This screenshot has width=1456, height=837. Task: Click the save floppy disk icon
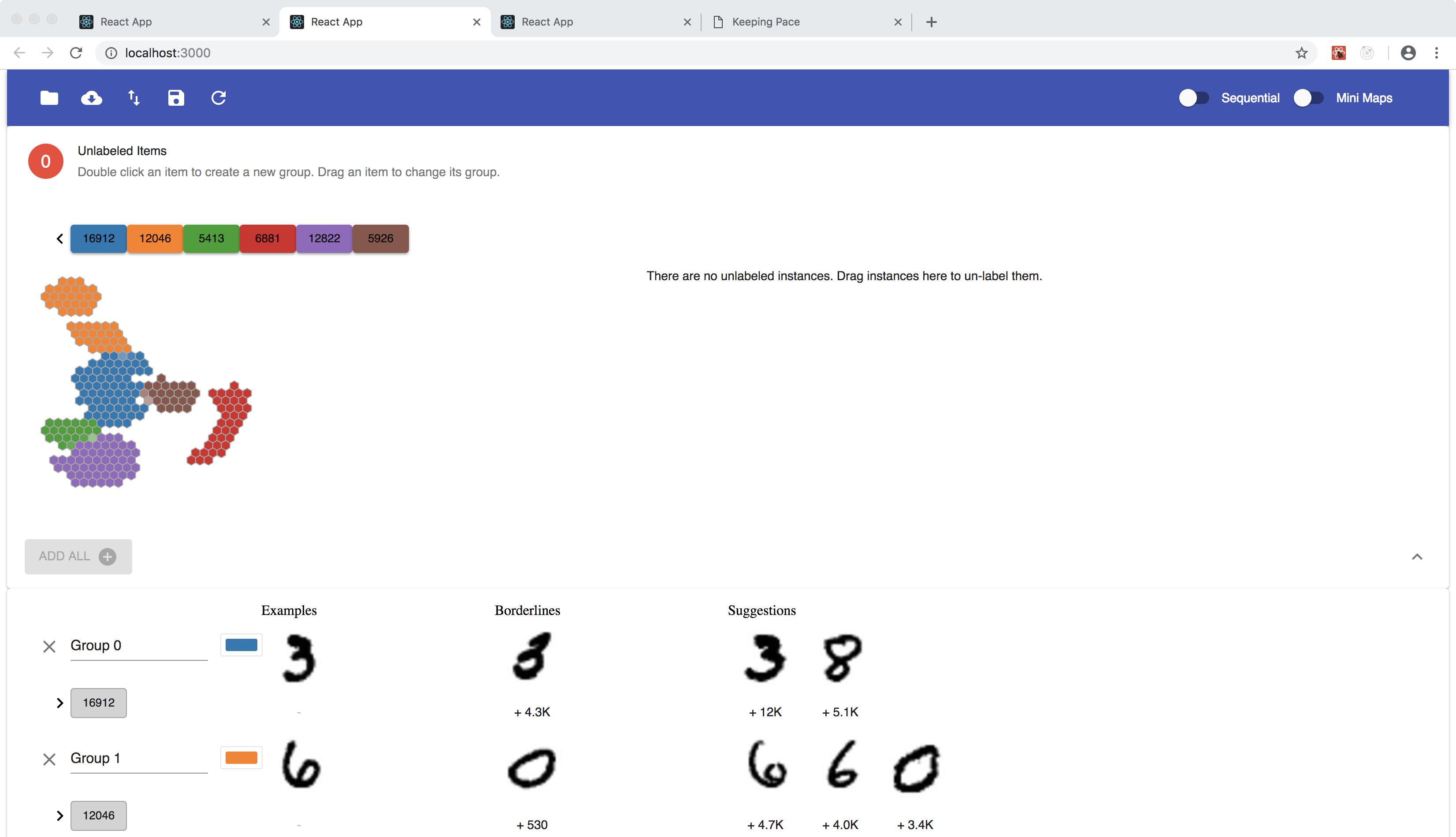(x=176, y=98)
